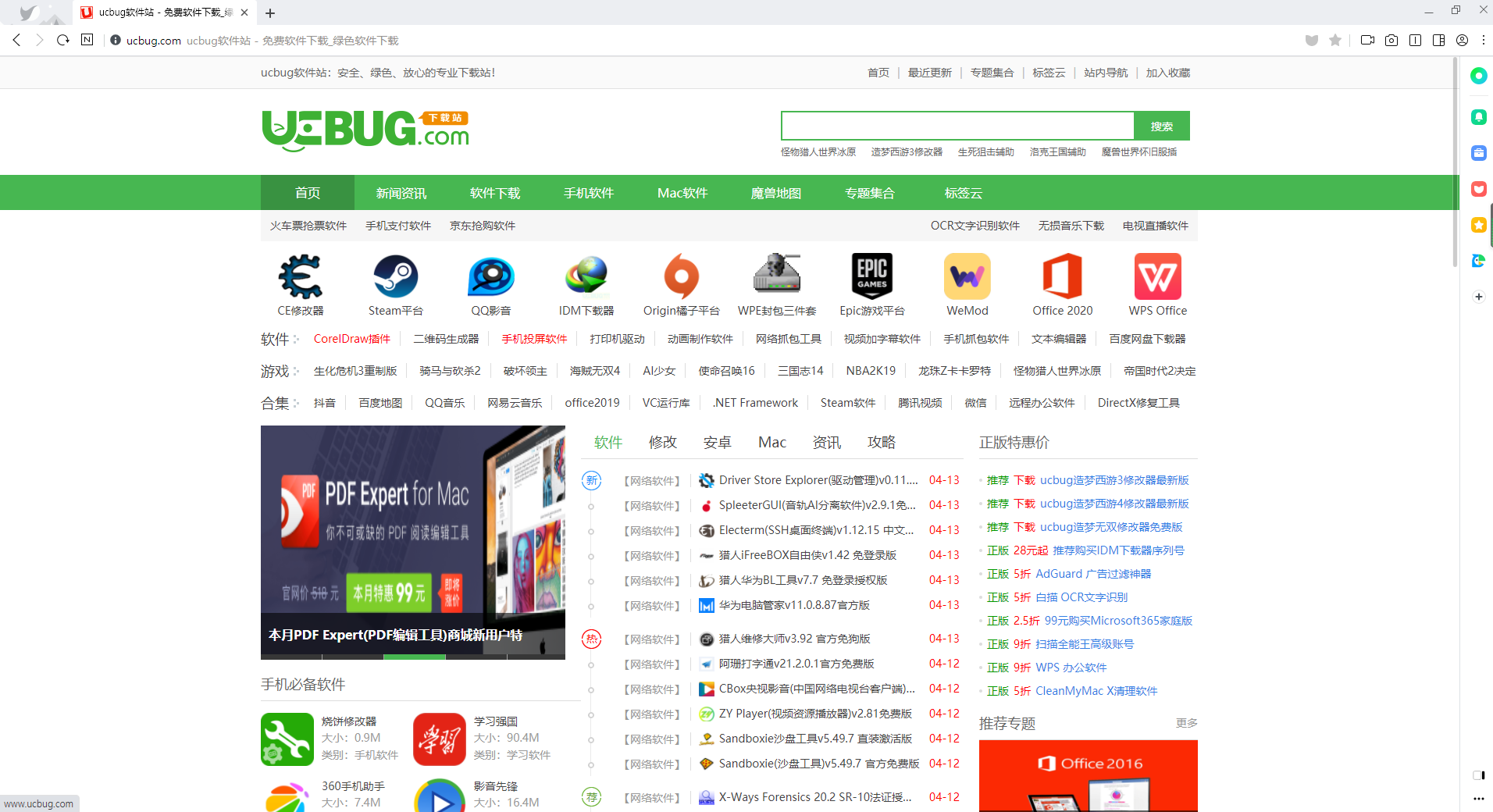Click the green circle sidebar icon
This screenshot has width=1493, height=812.
pos(1478,76)
